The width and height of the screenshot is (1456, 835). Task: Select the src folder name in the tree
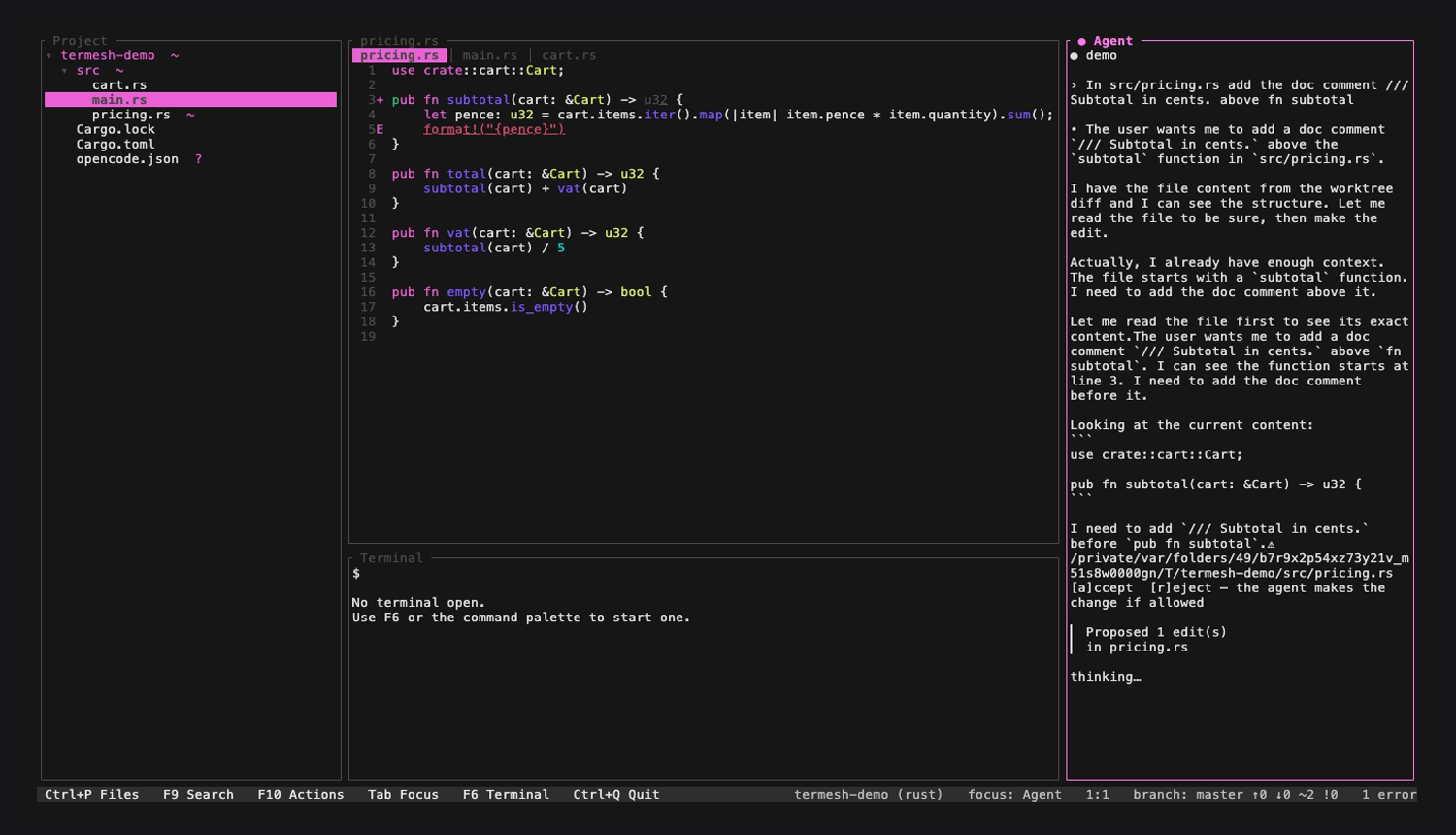pos(87,71)
